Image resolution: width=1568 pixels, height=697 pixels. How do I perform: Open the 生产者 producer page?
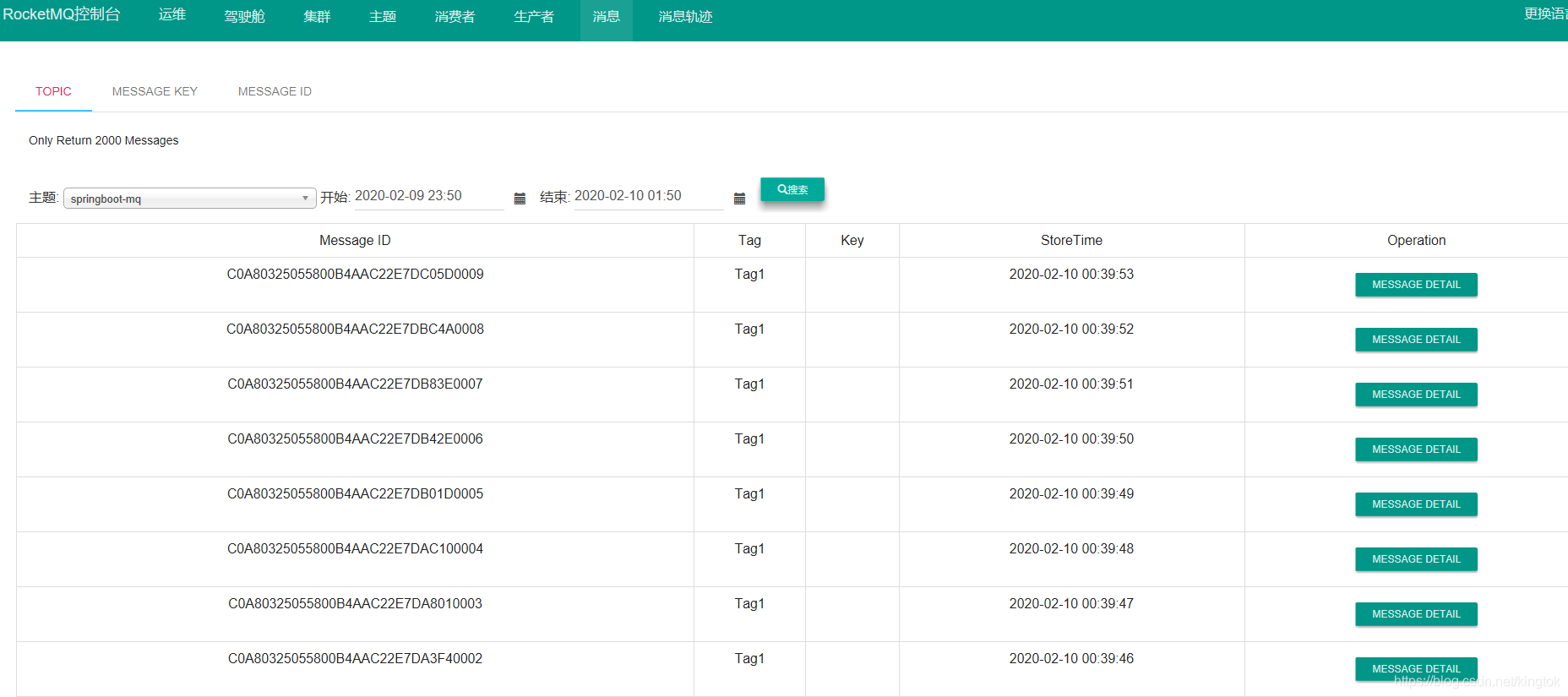coord(534,16)
